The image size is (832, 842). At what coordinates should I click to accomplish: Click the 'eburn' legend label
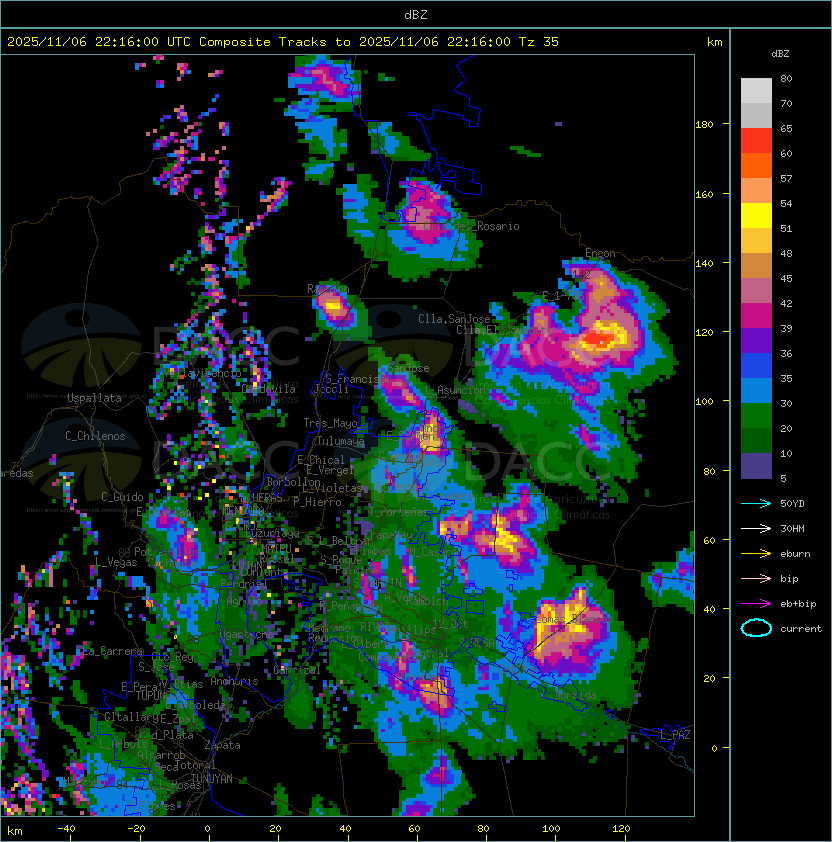[x=795, y=554]
